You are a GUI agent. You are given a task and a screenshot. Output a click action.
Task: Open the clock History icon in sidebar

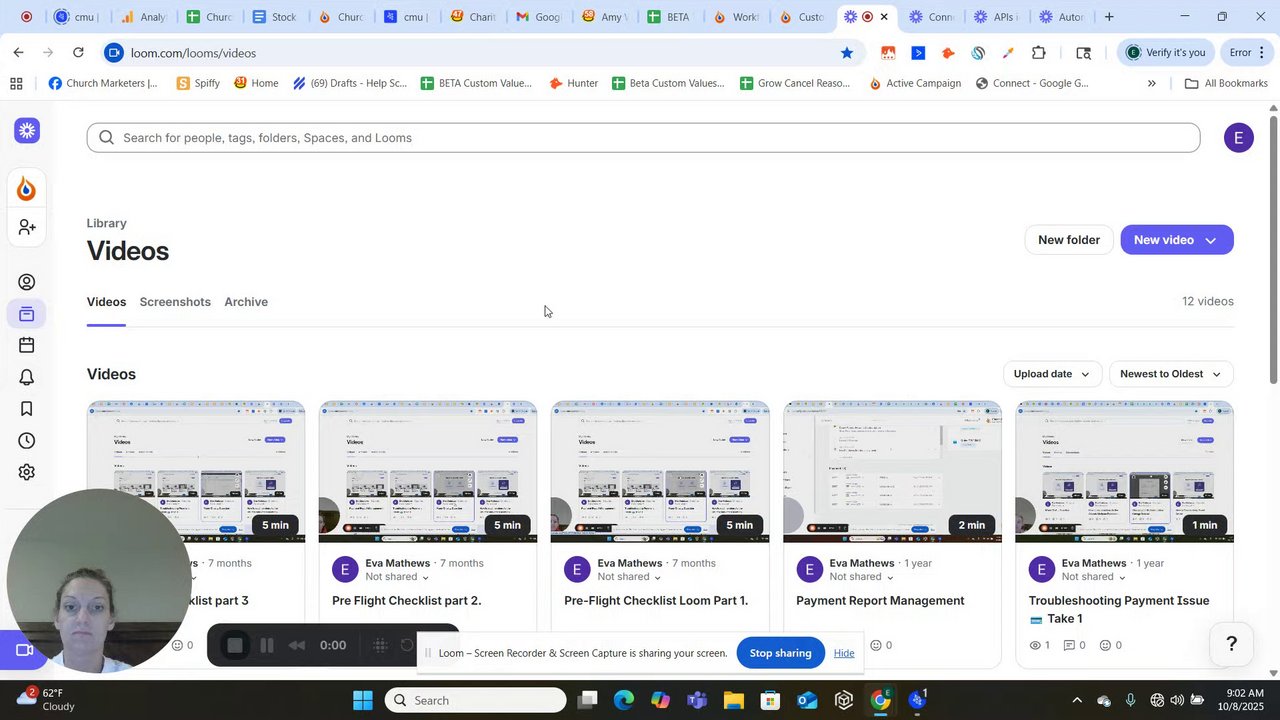[x=27, y=441]
